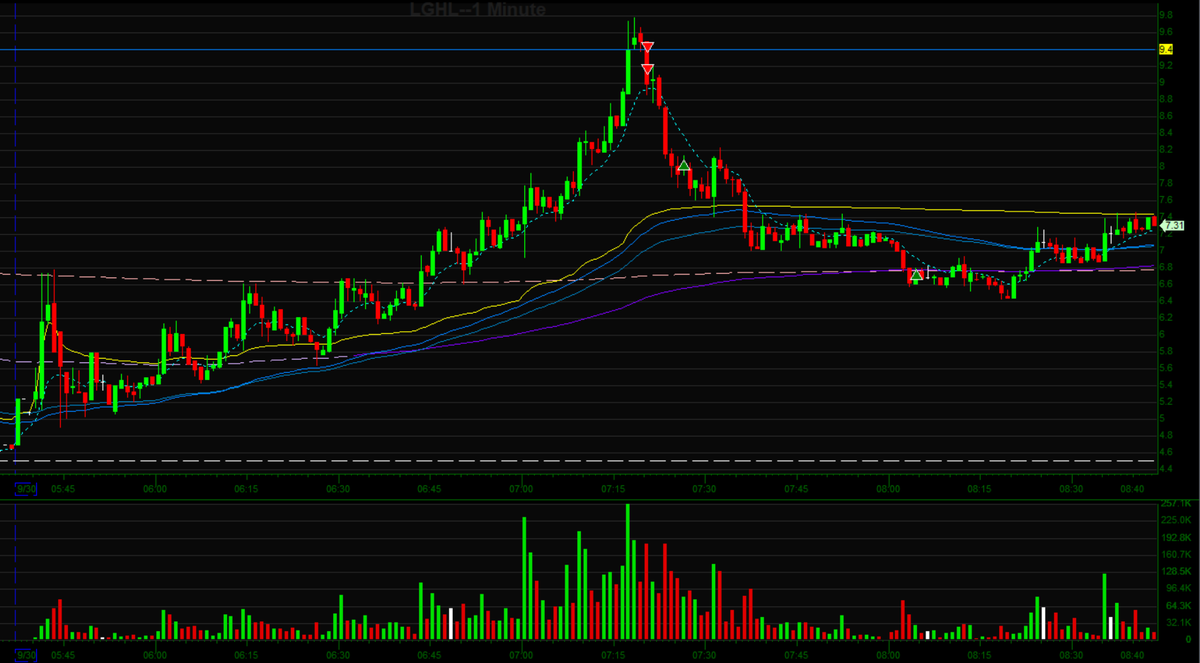Select the green buy triangle near 08:05
This screenshot has width=1200, height=663.
tap(916, 273)
